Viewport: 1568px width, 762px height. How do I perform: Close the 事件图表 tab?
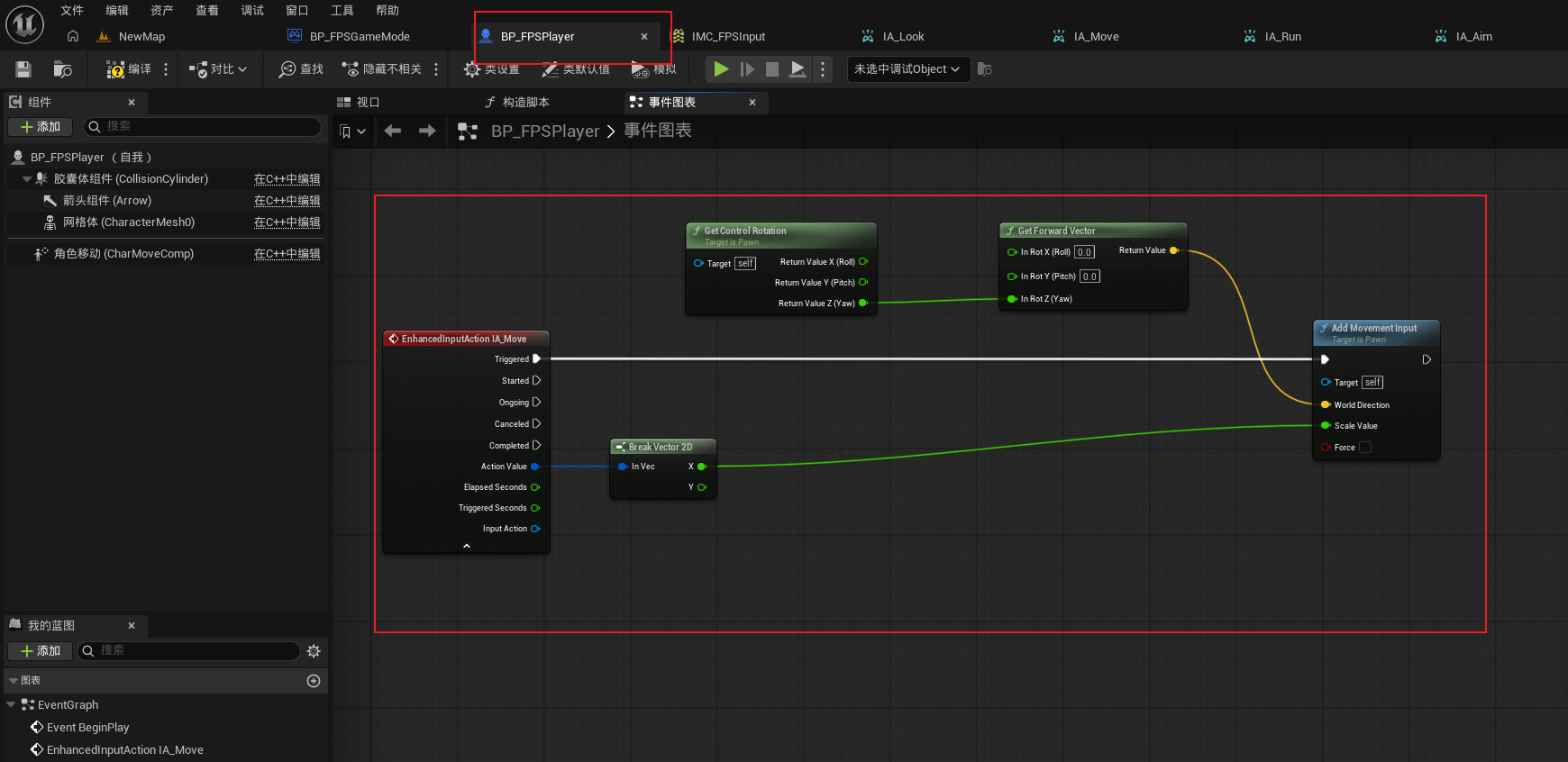[752, 103]
